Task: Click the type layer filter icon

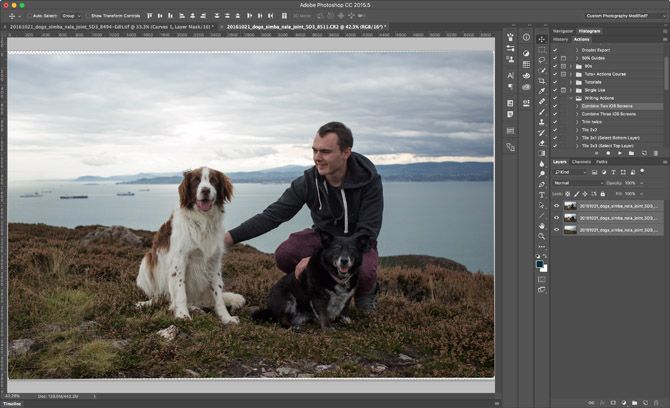Action: [x=613, y=172]
